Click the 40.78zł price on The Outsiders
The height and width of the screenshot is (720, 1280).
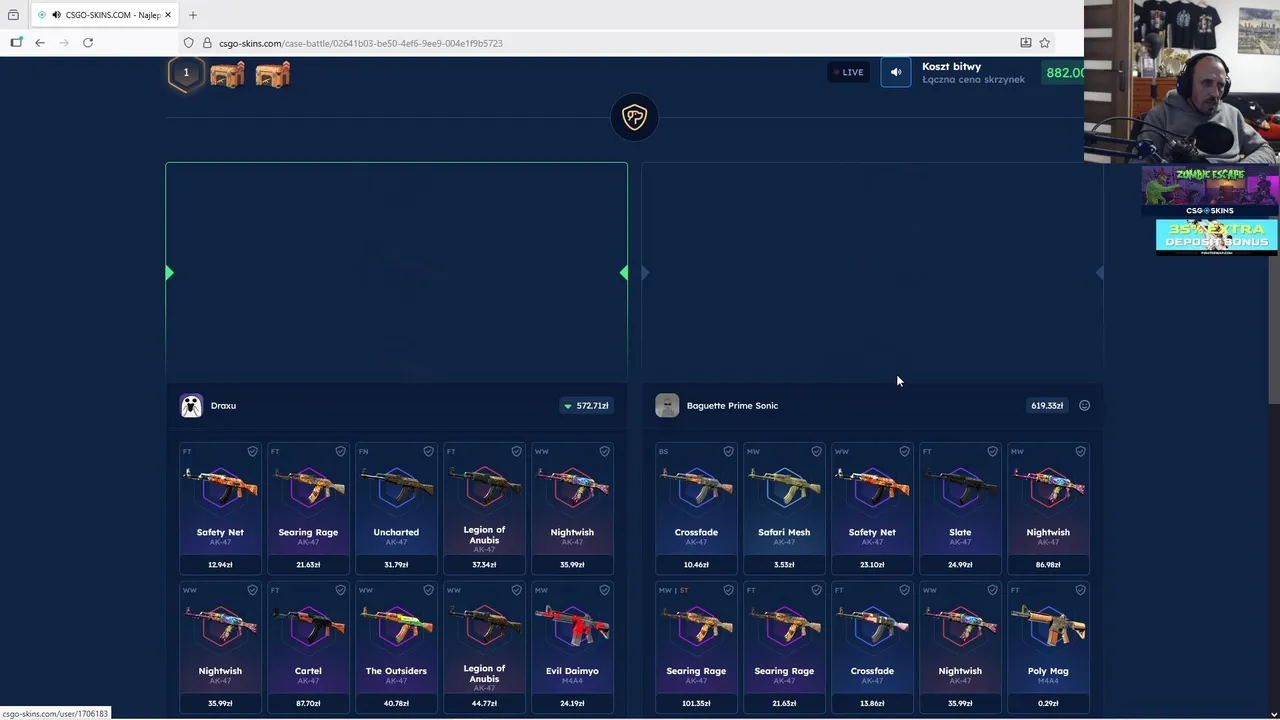[396, 704]
